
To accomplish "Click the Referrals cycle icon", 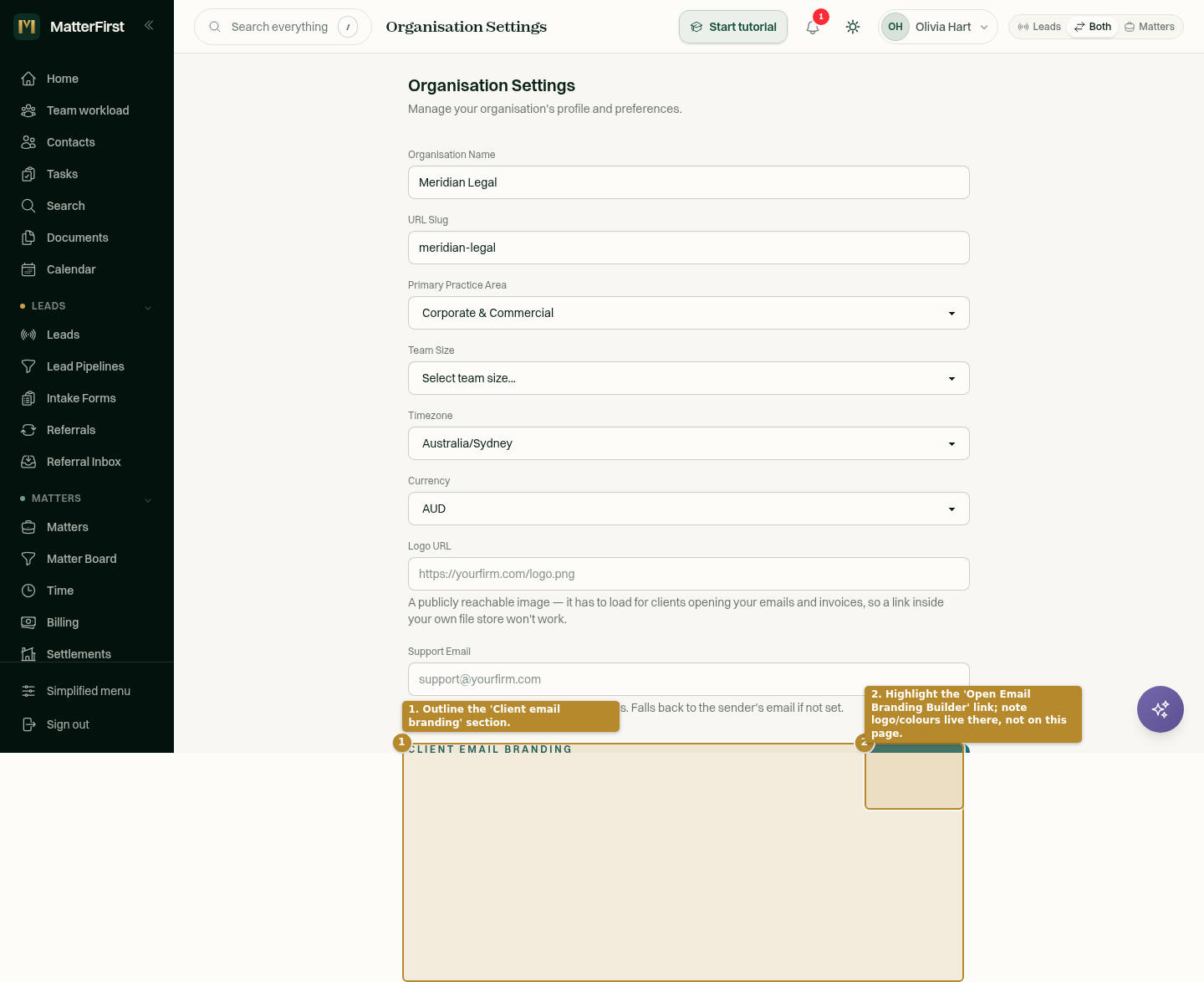I will click(x=28, y=430).
